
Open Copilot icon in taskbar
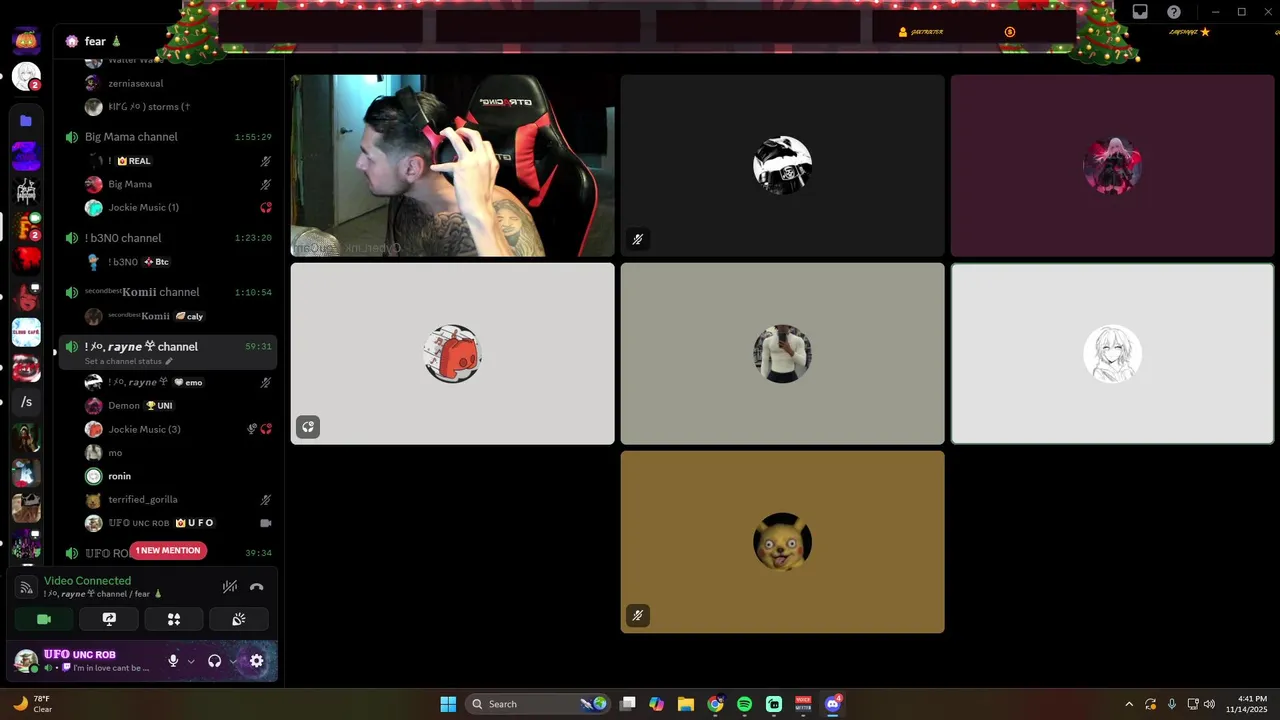(x=656, y=704)
